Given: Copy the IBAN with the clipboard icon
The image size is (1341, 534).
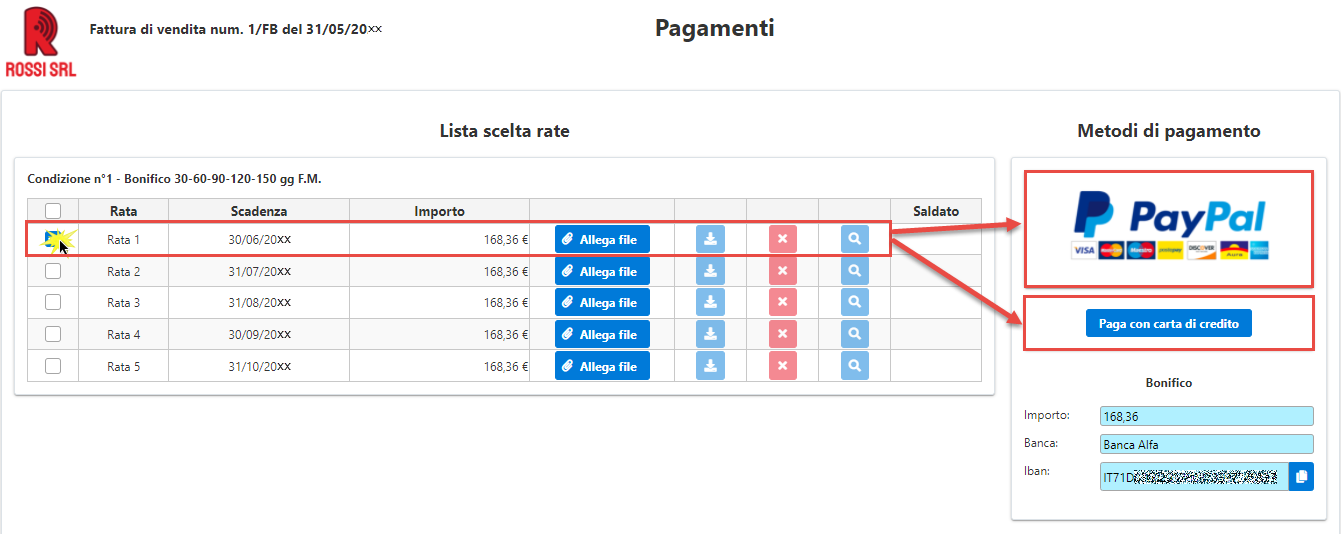Looking at the screenshot, I should (x=1301, y=477).
